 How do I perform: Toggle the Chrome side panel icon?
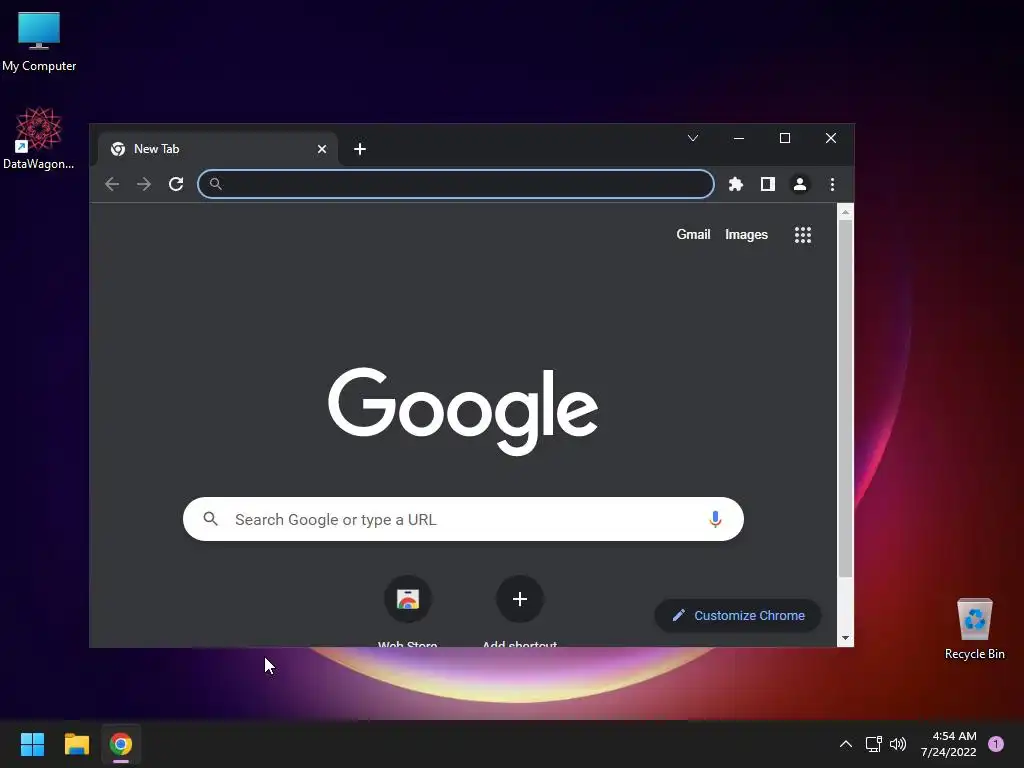[768, 184]
